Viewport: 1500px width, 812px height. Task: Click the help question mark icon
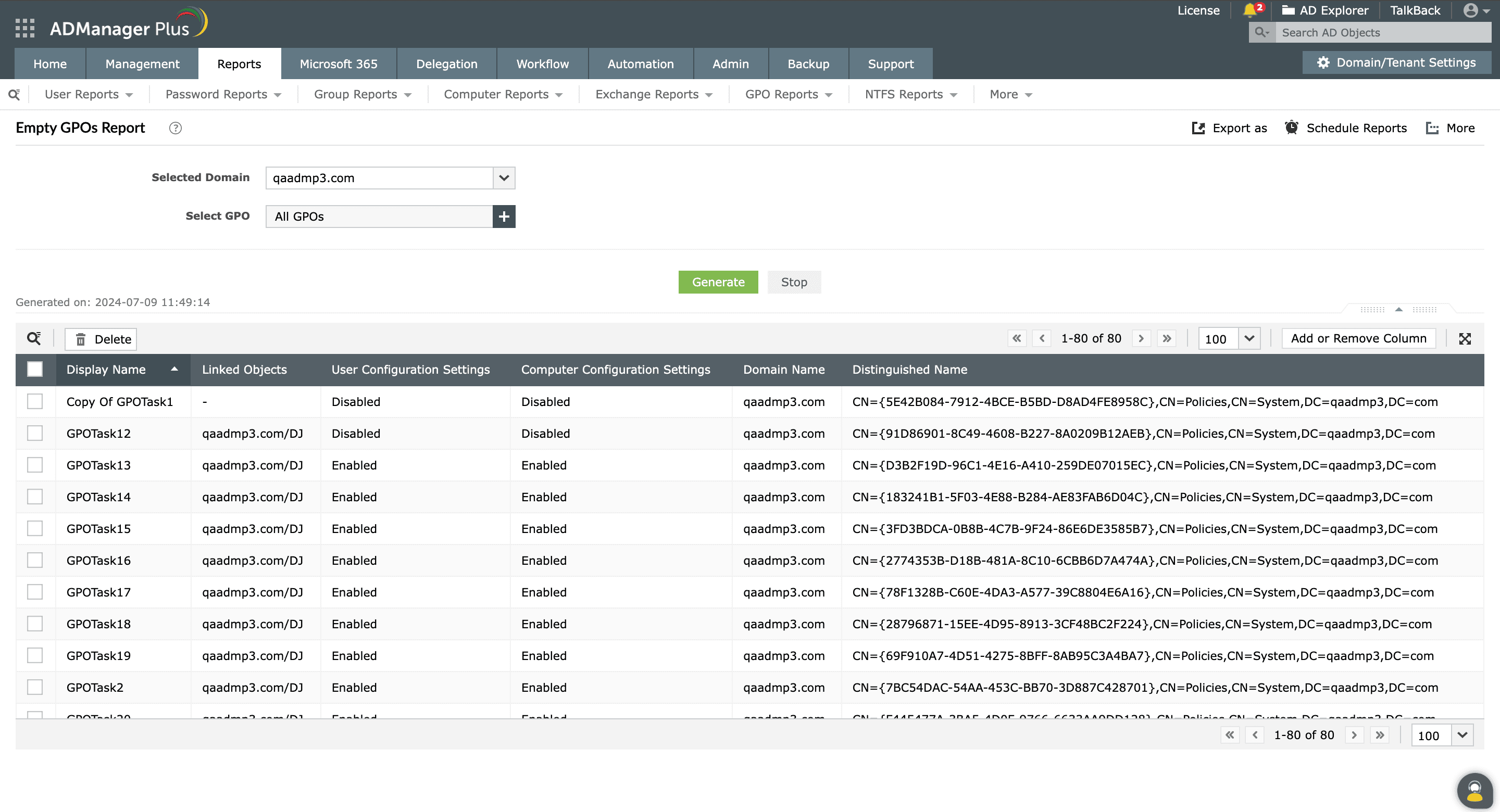[x=176, y=128]
